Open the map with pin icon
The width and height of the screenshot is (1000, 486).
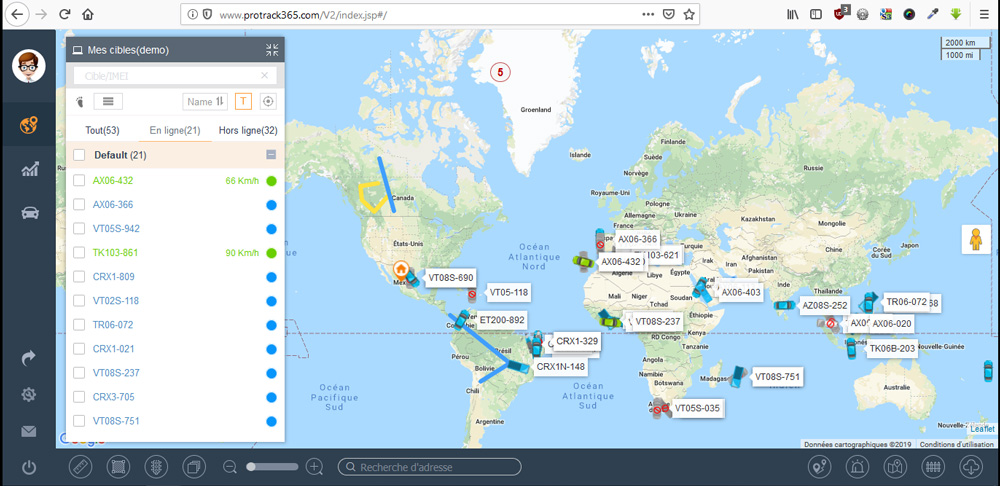click(x=895, y=467)
